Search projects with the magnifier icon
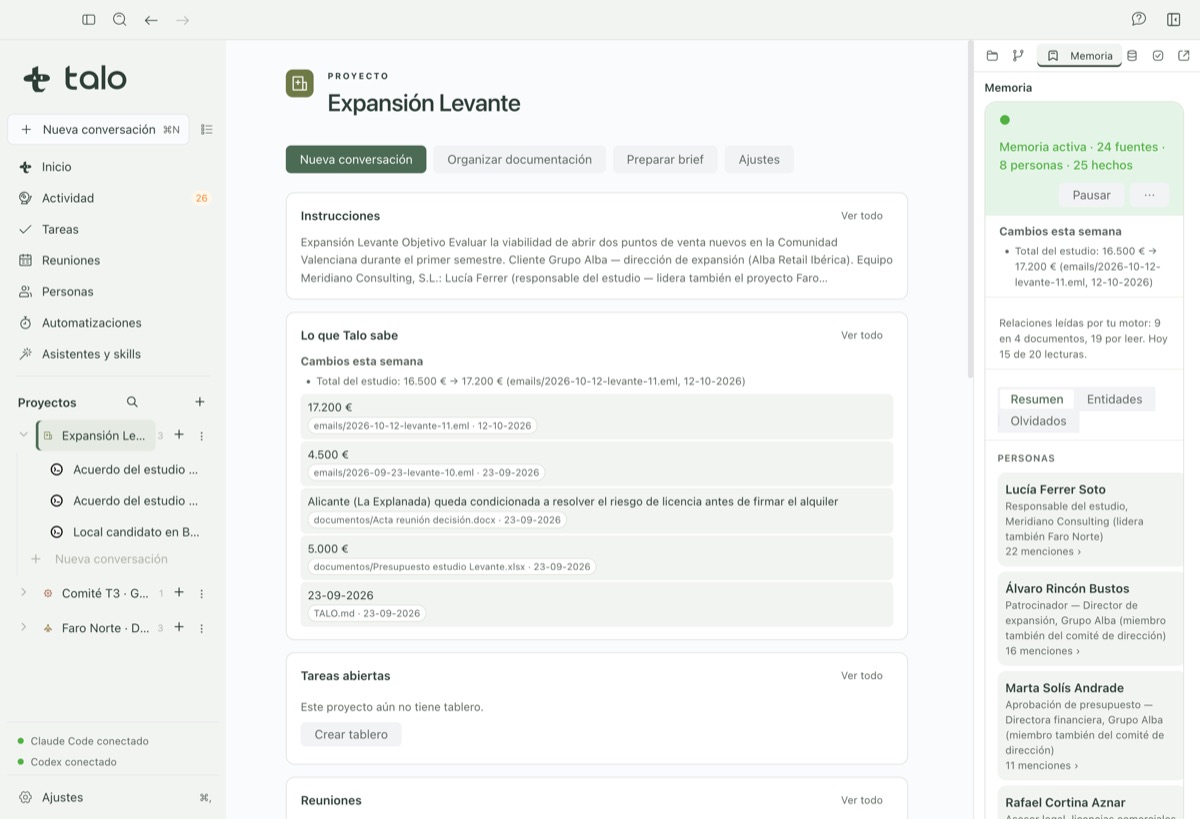The image size is (1200, 819). click(132, 402)
